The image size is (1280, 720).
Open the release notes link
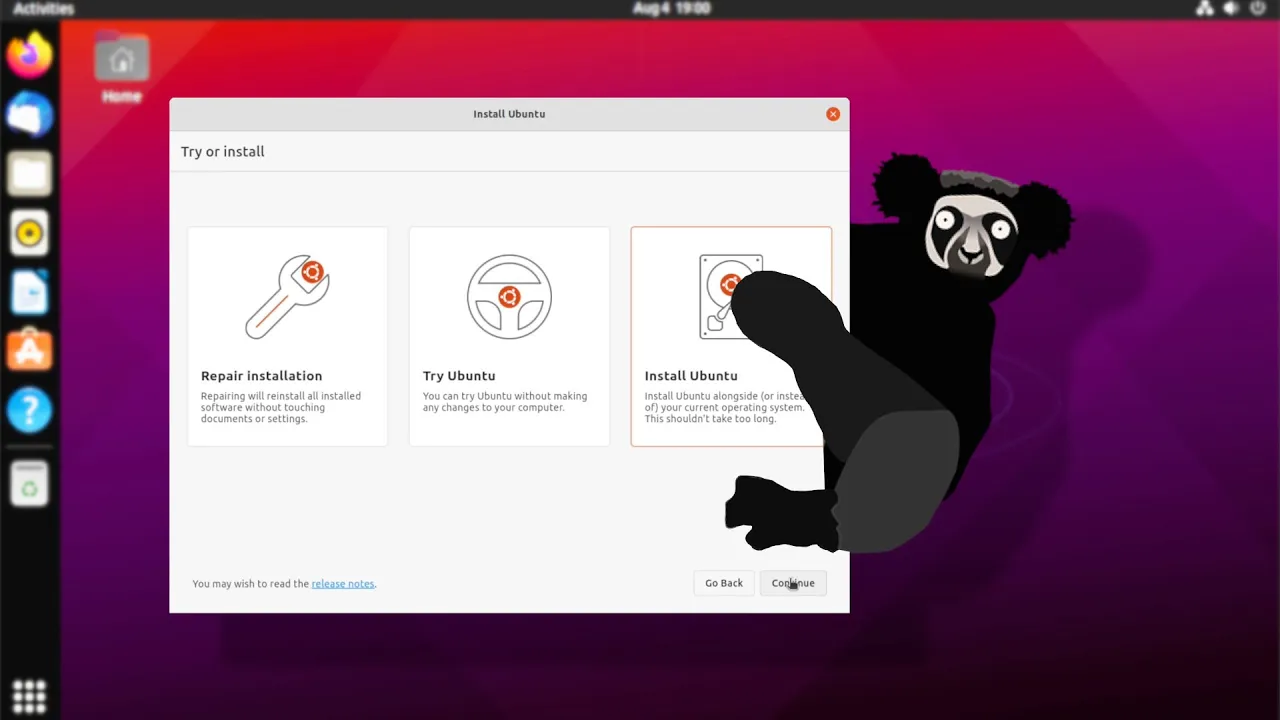coord(343,584)
